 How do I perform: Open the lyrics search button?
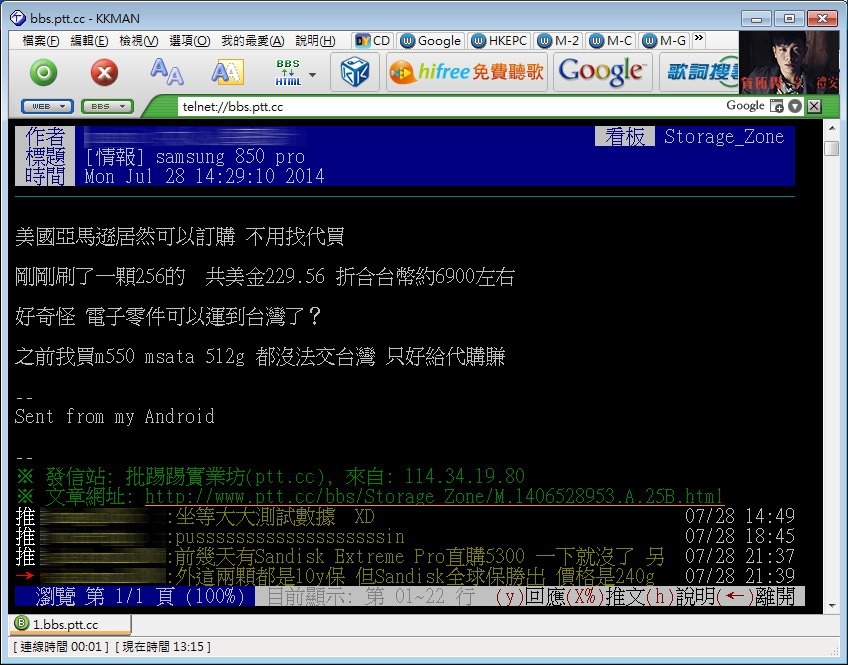point(699,72)
